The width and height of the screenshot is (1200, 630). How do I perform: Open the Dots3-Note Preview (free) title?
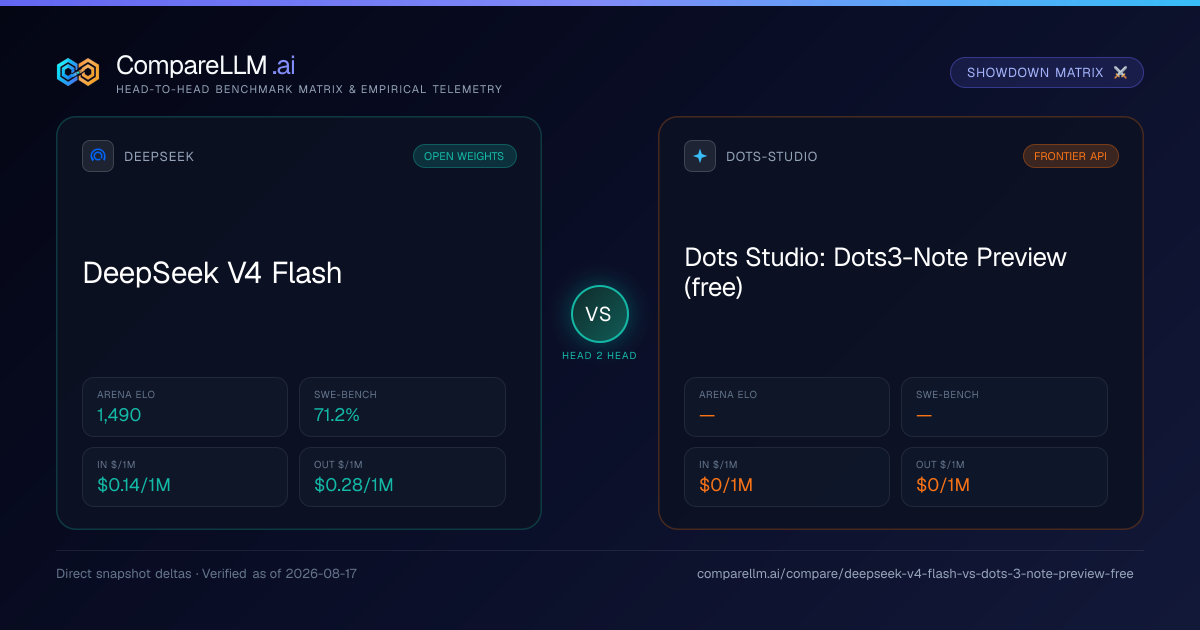pyautogui.click(x=876, y=272)
